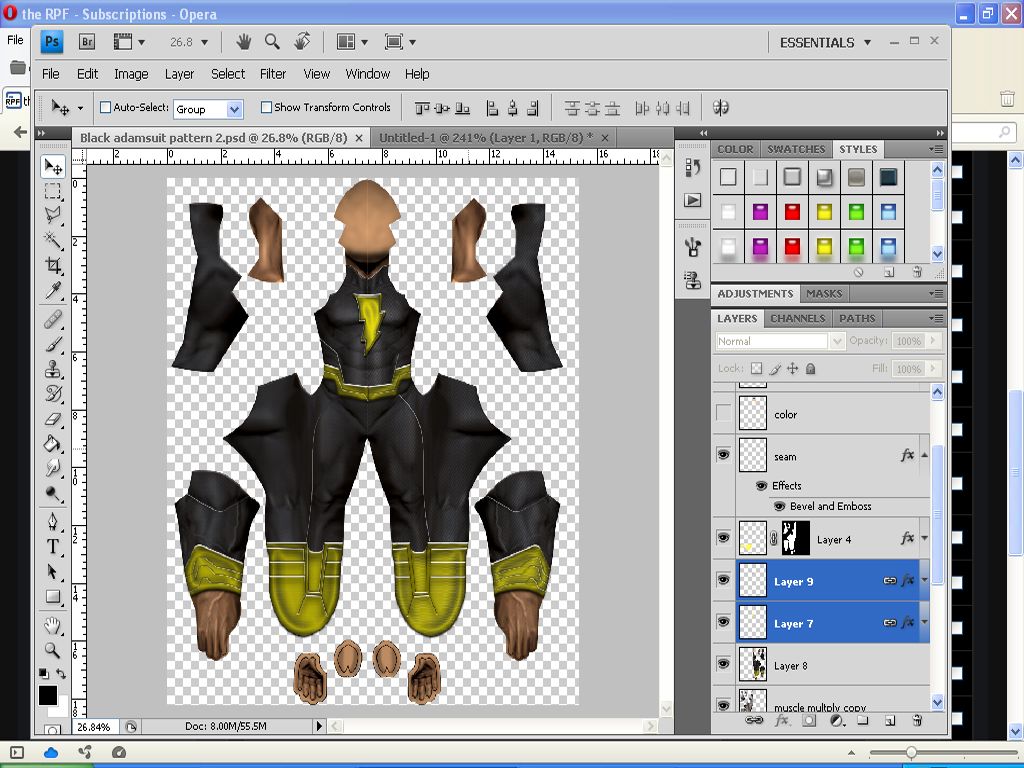Apply the red gel style swatch in second row
This screenshot has width=1024, height=768.
(x=792, y=212)
